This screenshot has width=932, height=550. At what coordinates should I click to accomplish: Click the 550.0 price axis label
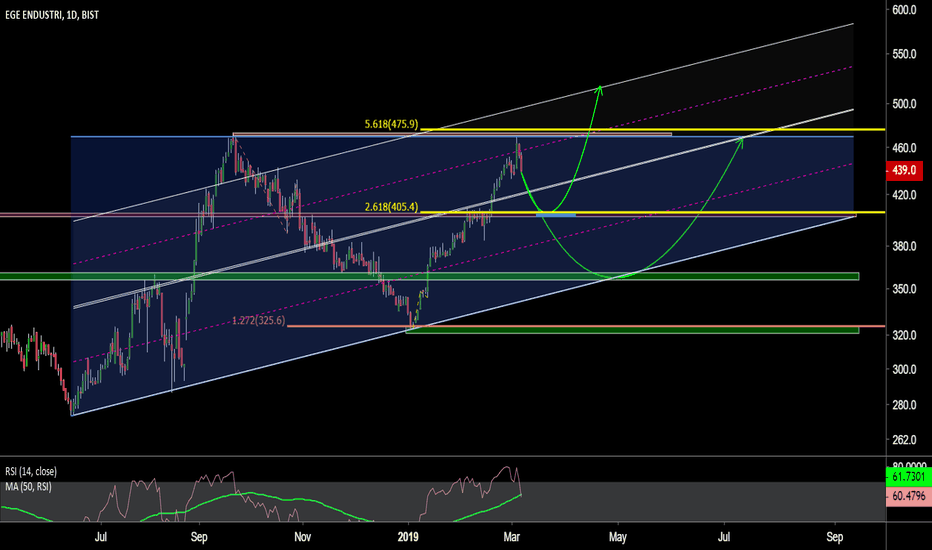point(904,54)
